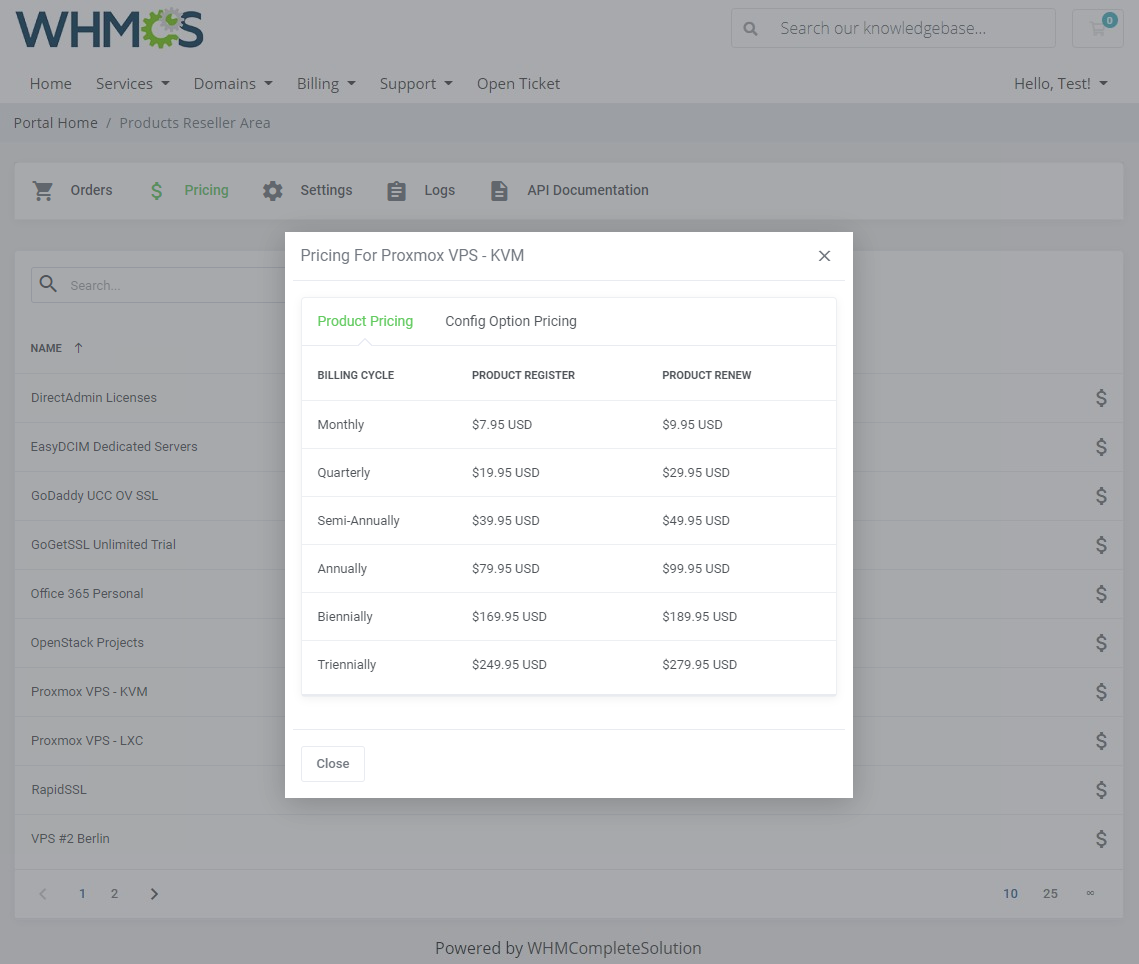This screenshot has width=1139, height=964.
Task: Open the shopping cart icon
Action: coord(1097,29)
